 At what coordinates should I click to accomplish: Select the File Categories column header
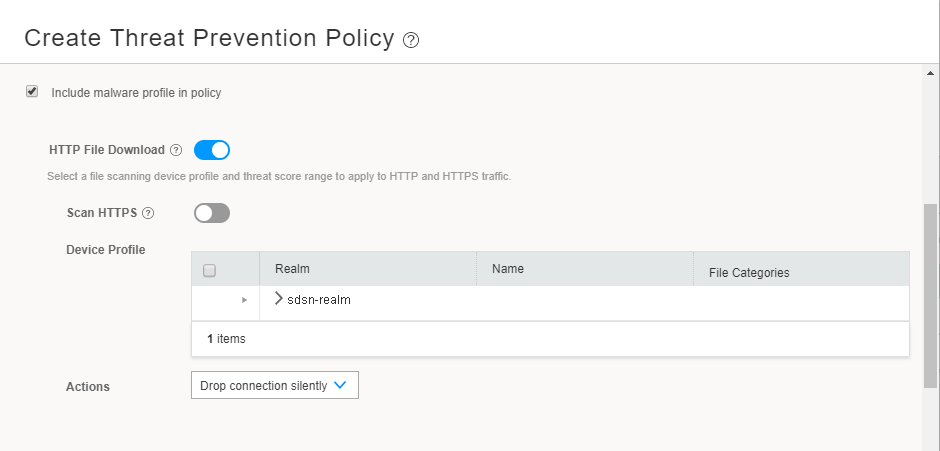pos(748,272)
